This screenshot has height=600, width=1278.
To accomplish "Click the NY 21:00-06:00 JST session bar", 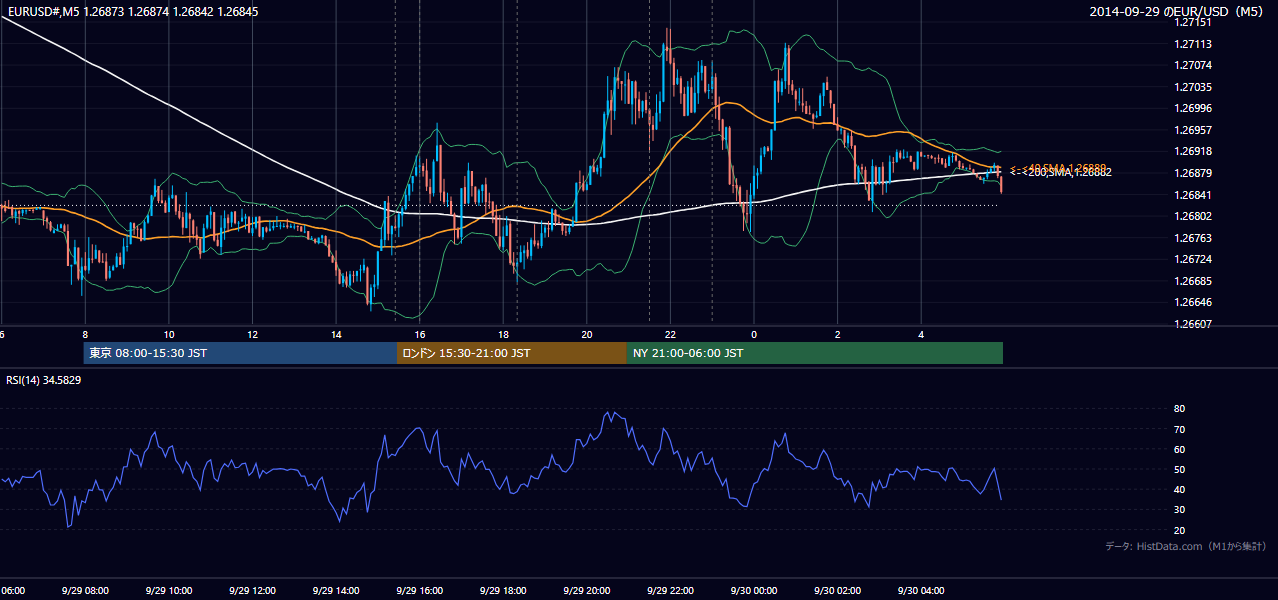I will 815,353.
